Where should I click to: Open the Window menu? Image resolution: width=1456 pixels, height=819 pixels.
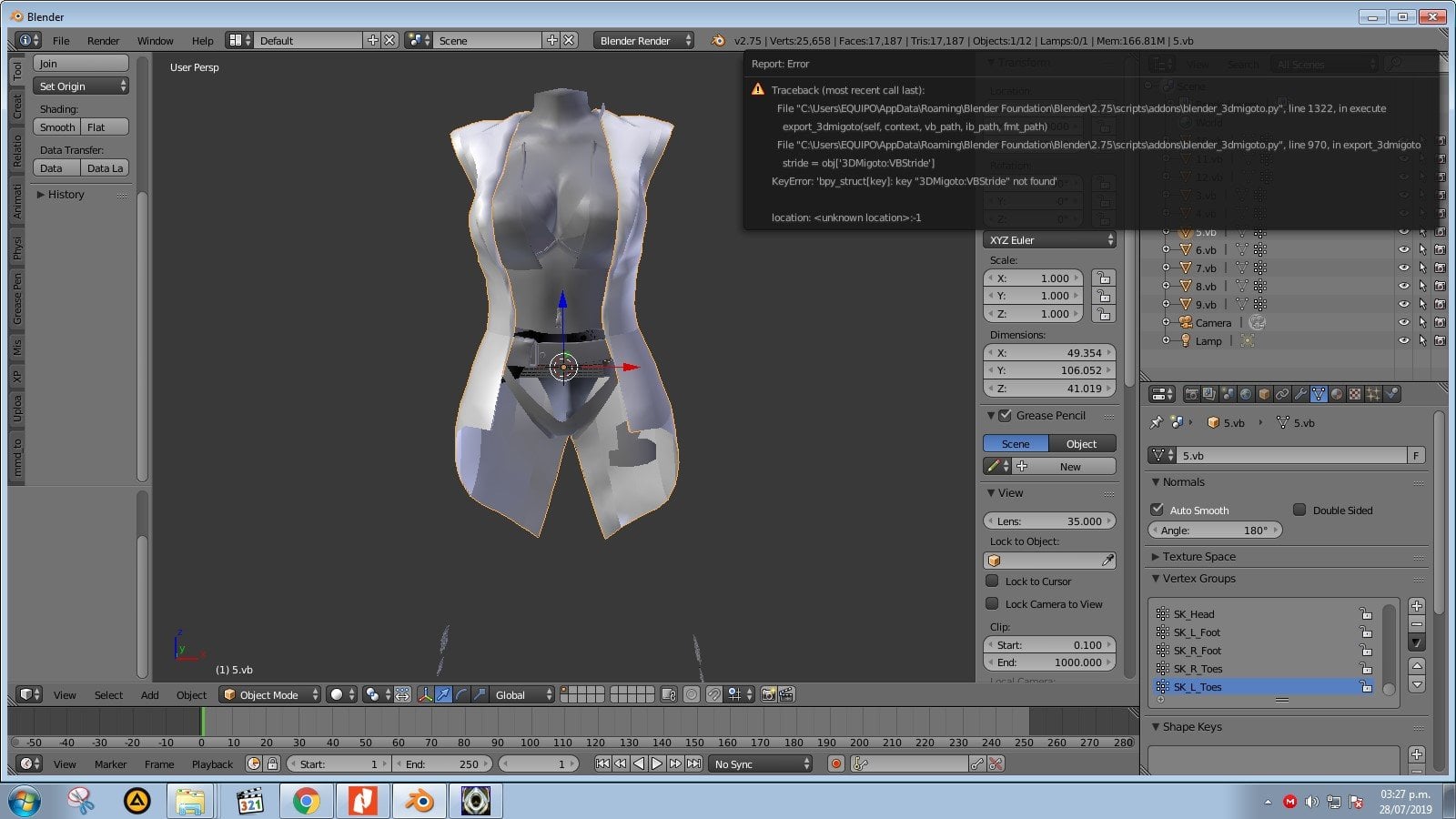click(155, 40)
